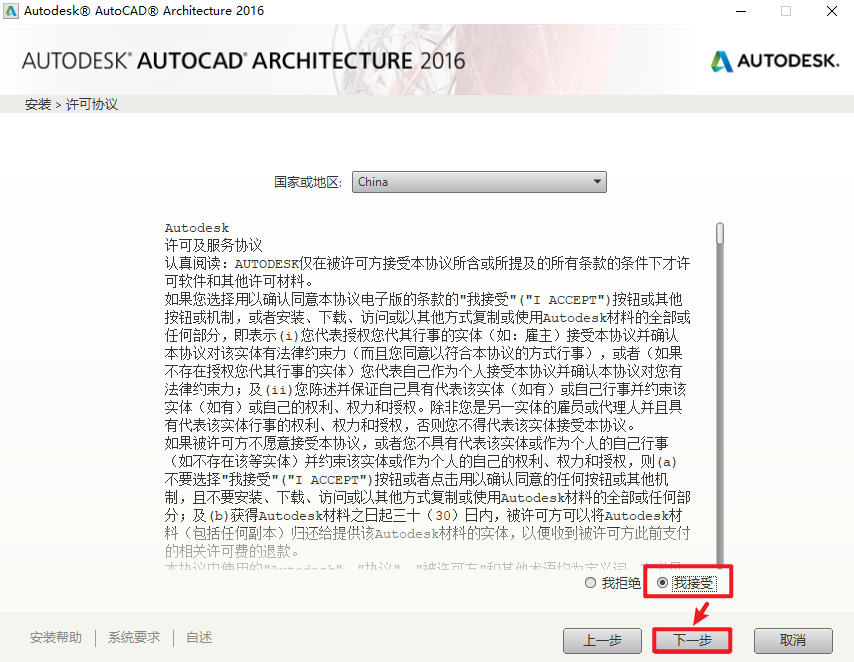
Task: Open the 自述 readme link
Action: (x=199, y=638)
